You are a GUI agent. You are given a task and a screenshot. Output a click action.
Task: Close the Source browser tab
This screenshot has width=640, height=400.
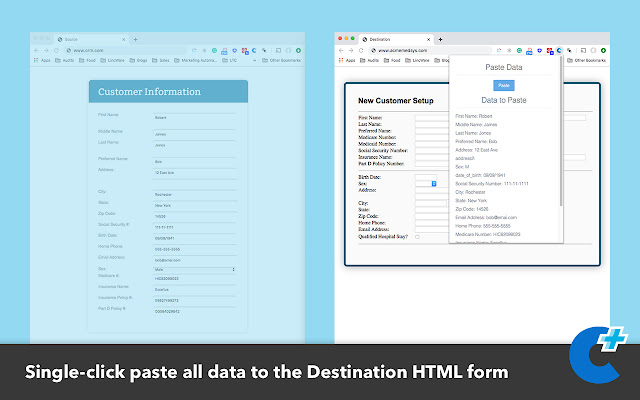[x=110, y=39]
